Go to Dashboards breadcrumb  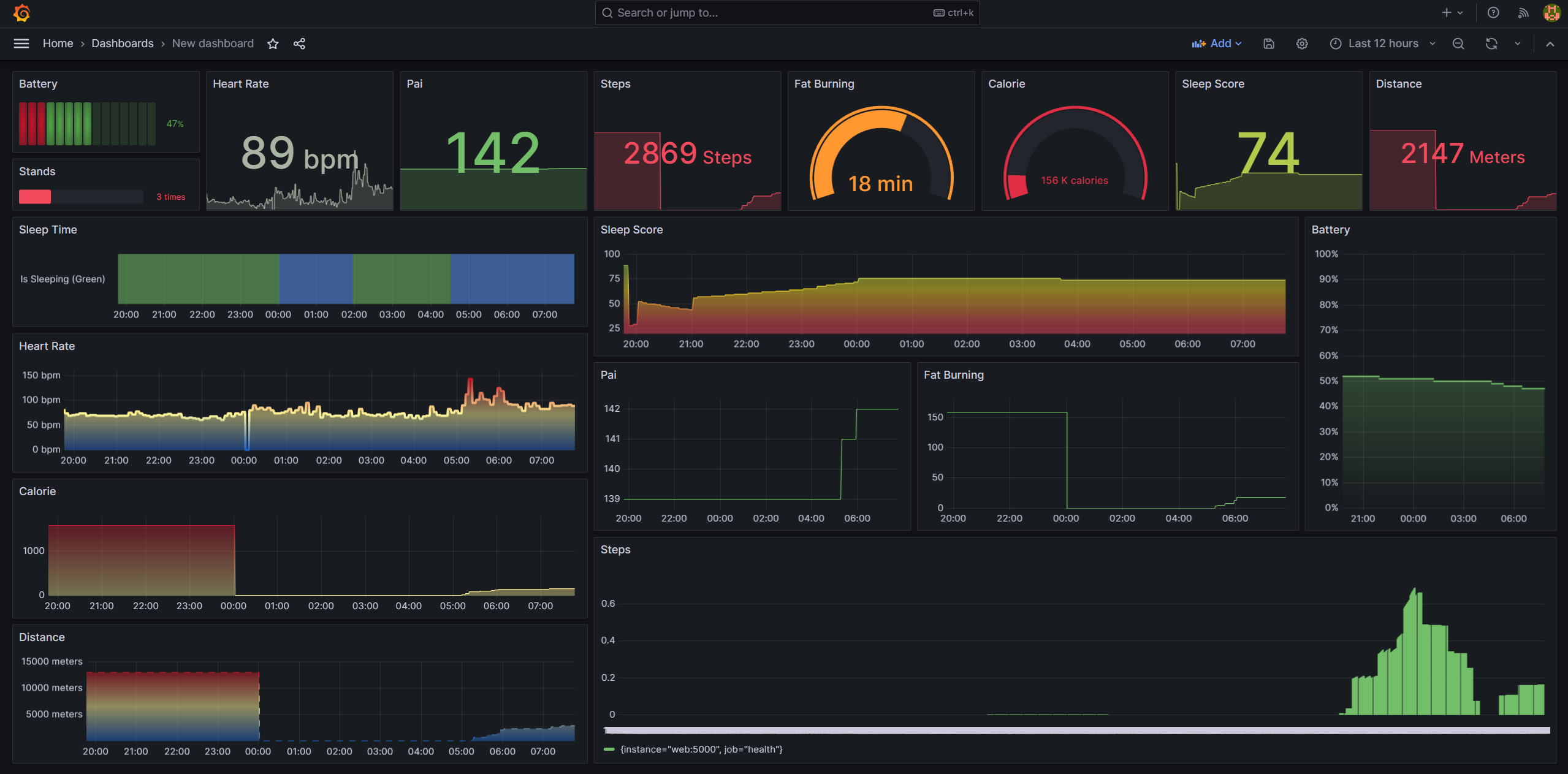coord(123,44)
